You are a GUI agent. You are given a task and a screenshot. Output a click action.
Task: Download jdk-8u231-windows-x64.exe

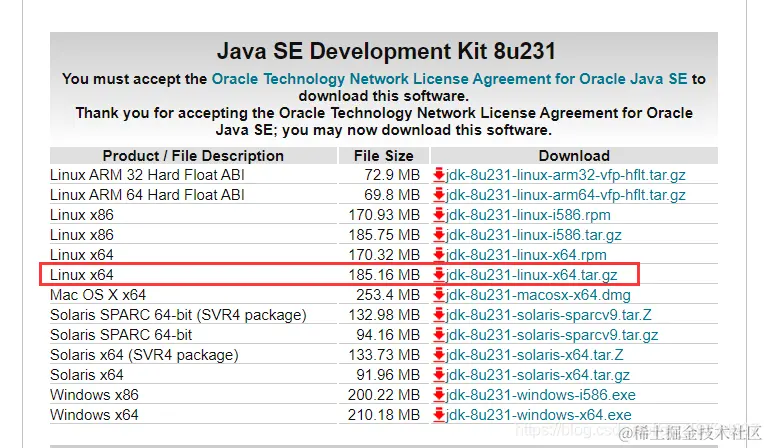point(539,415)
